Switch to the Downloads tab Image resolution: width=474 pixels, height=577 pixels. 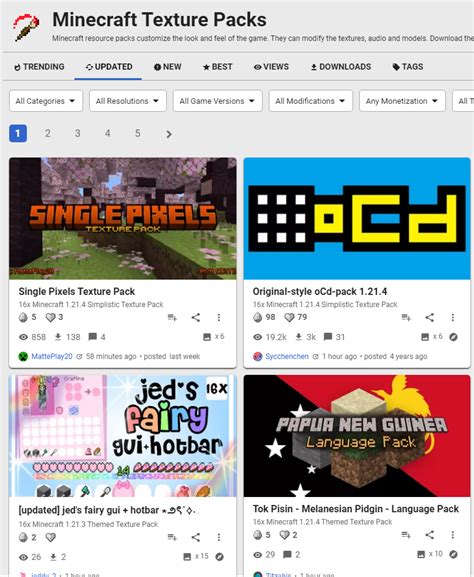[341, 67]
